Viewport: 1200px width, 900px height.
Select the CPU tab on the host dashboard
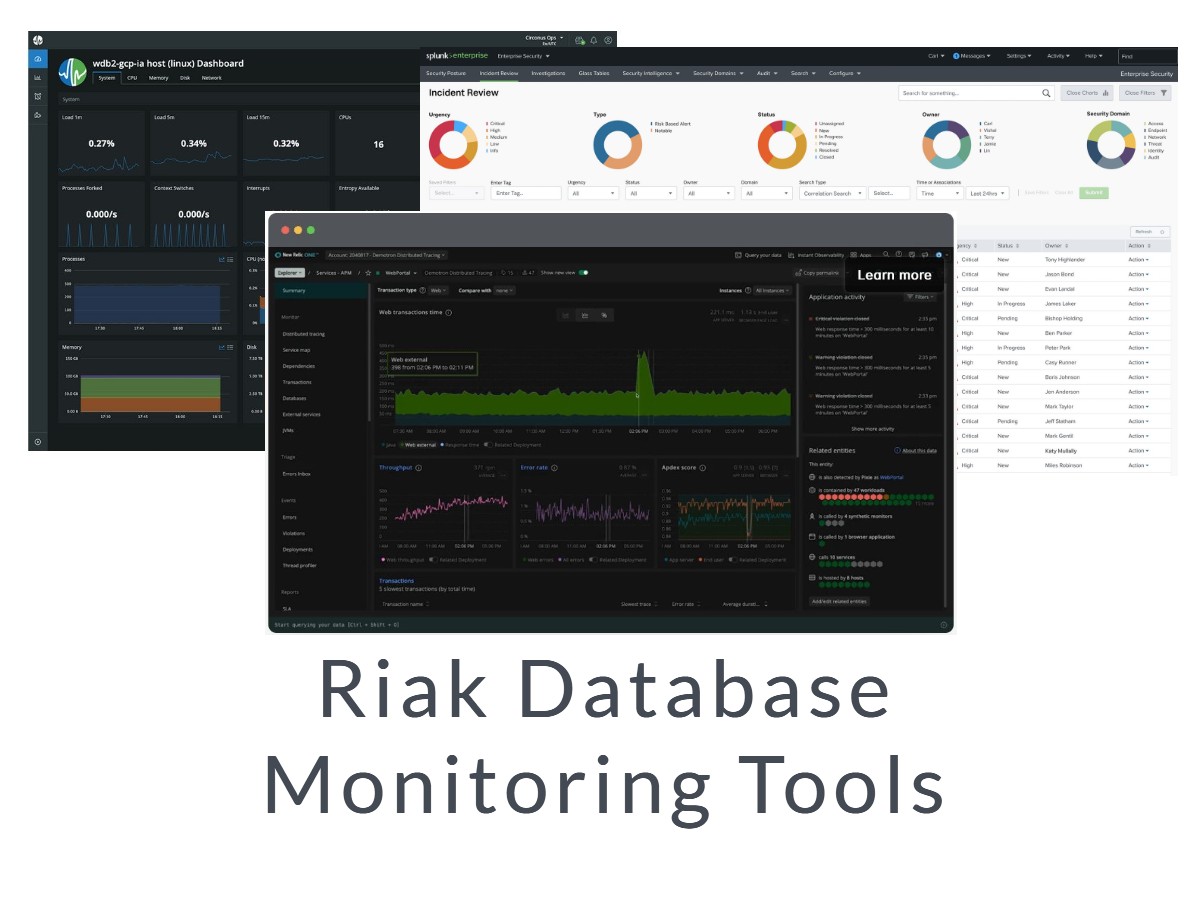pyautogui.click(x=133, y=77)
